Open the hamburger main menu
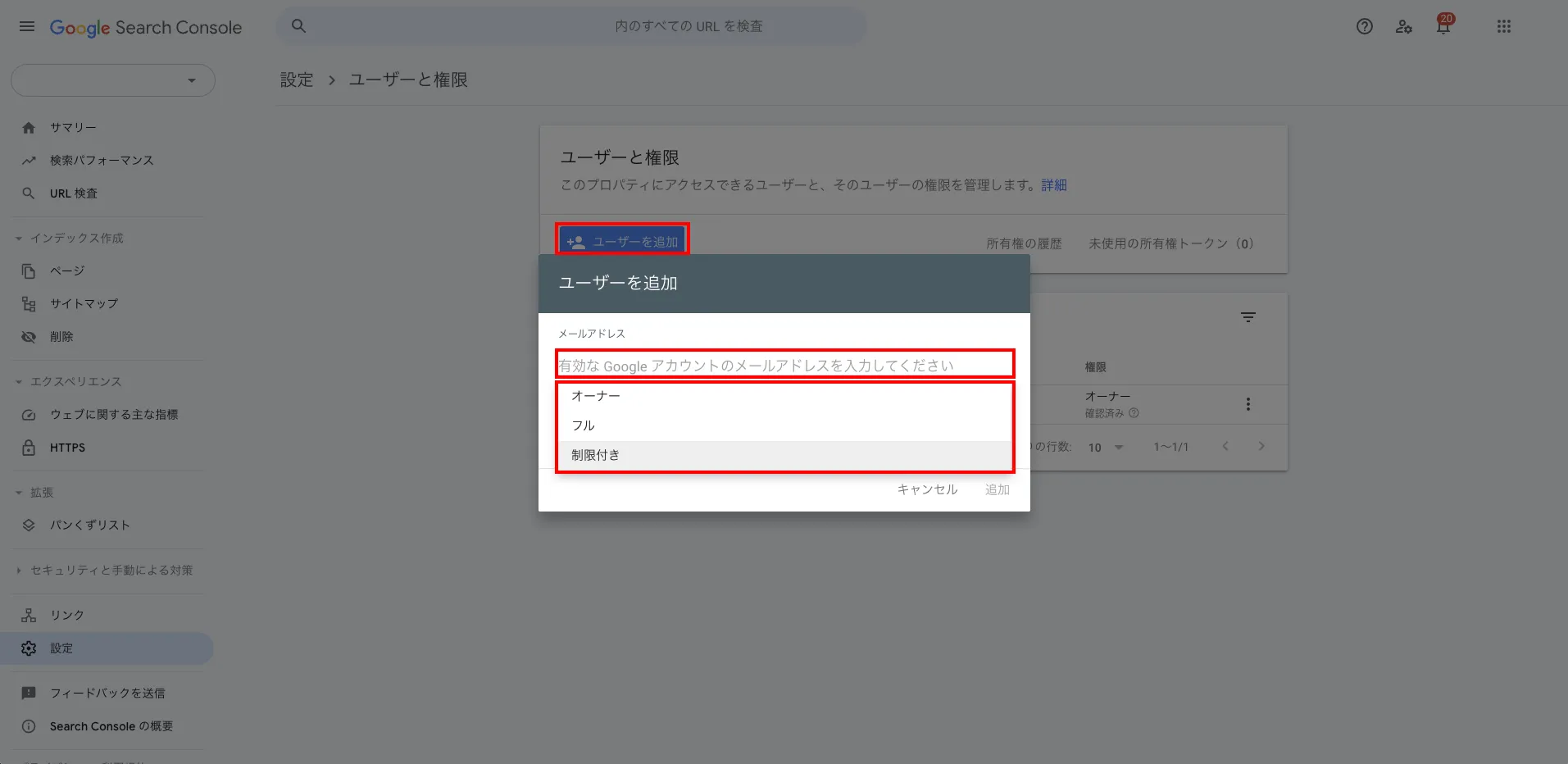The image size is (1568, 764). 27,26
